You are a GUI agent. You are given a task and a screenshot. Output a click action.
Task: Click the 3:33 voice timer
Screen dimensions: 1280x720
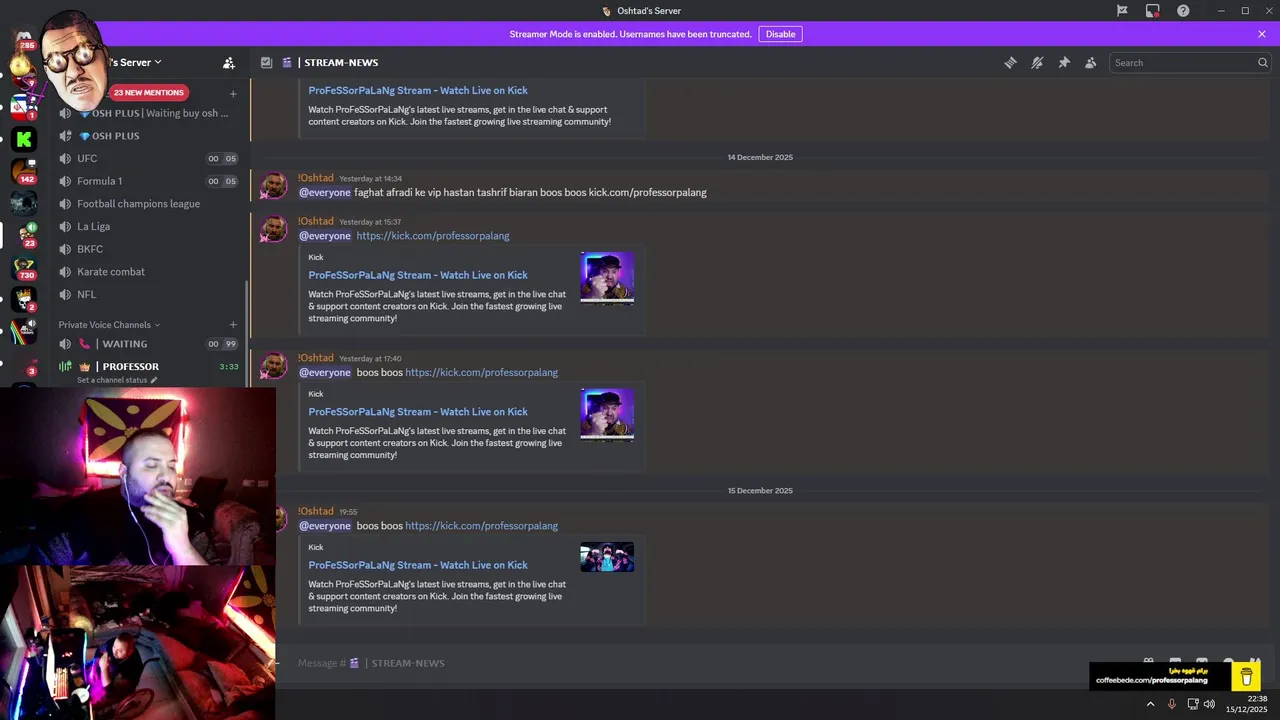pyautogui.click(x=229, y=367)
